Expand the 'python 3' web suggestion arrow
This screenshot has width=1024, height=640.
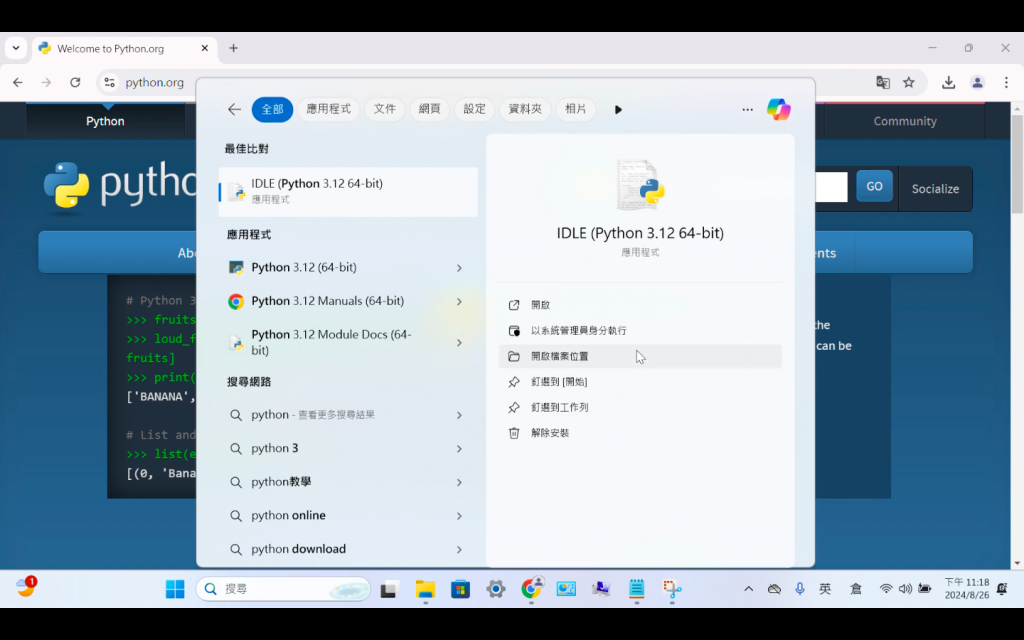coord(459,449)
